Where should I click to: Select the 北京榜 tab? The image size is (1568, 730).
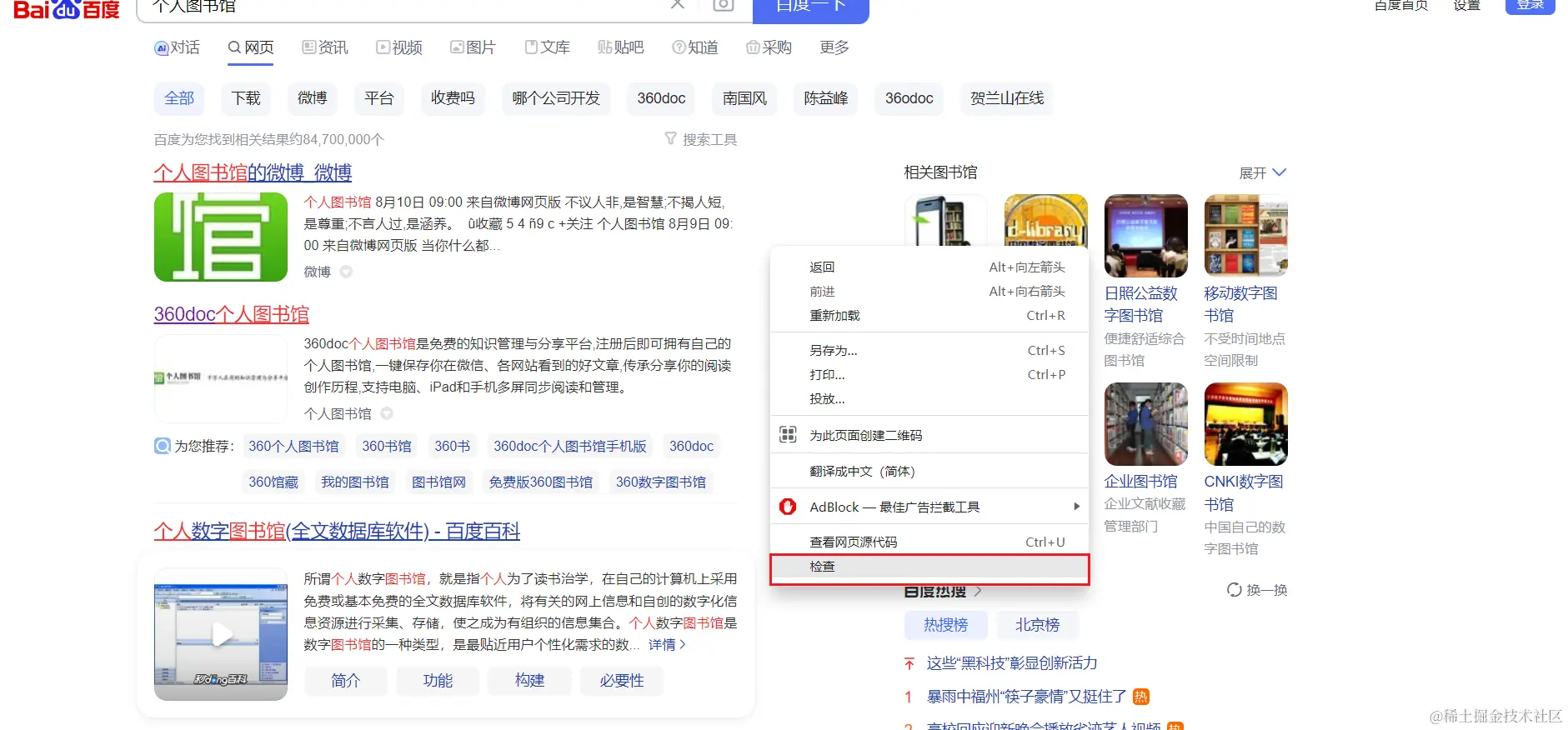(1037, 625)
